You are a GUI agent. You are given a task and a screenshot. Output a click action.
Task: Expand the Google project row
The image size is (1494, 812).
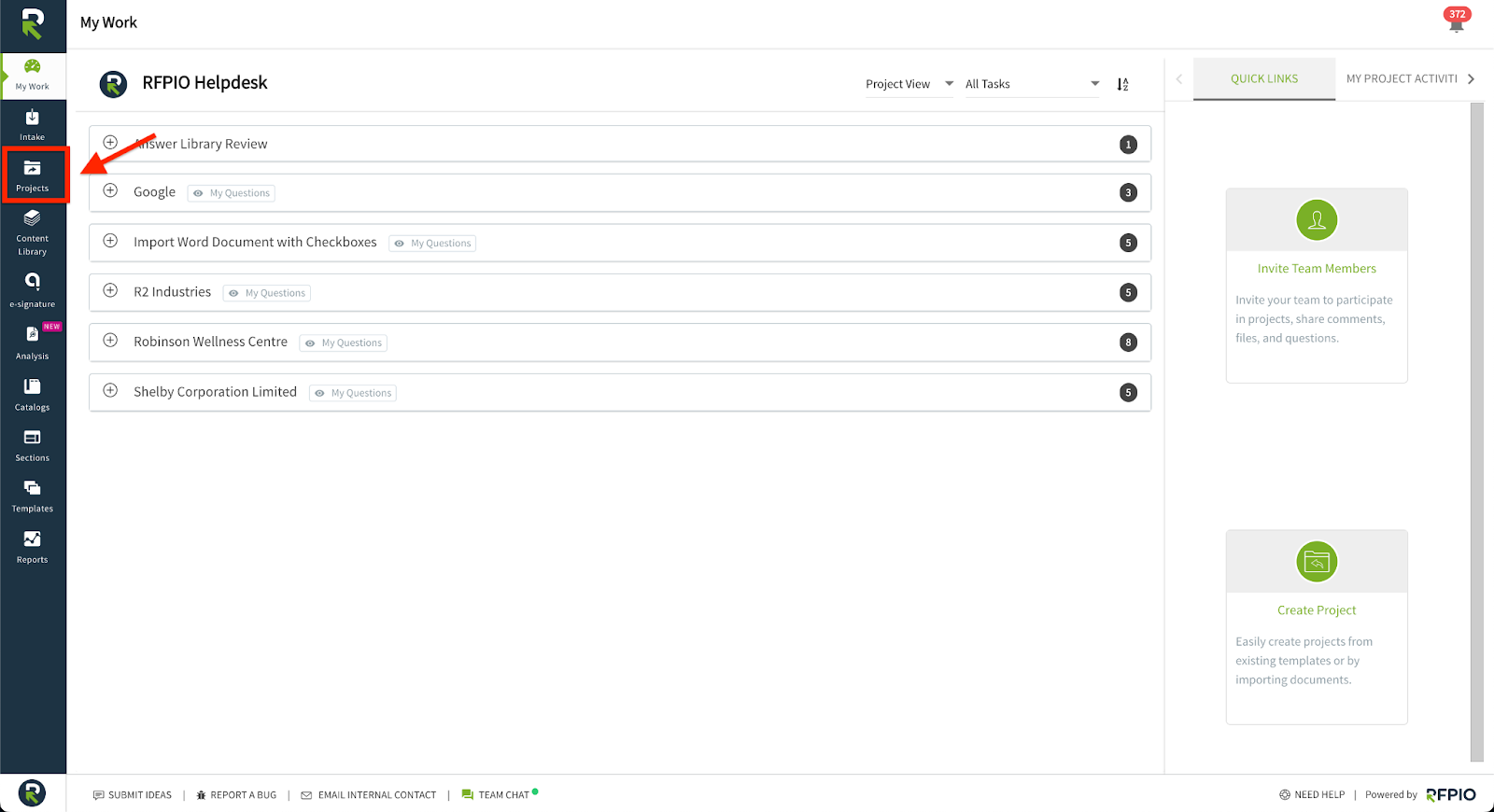[110, 190]
